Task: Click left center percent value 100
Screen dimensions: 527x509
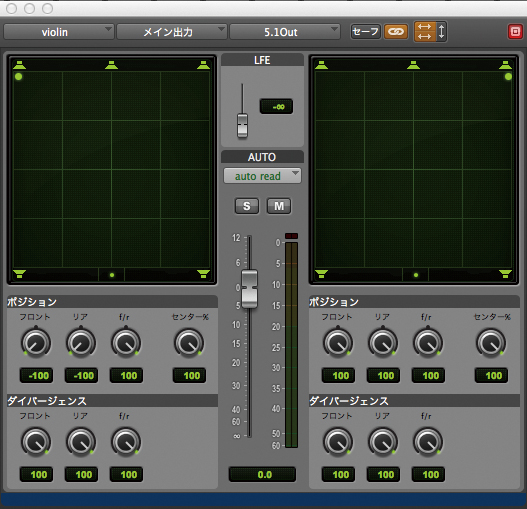Action: click(189, 376)
